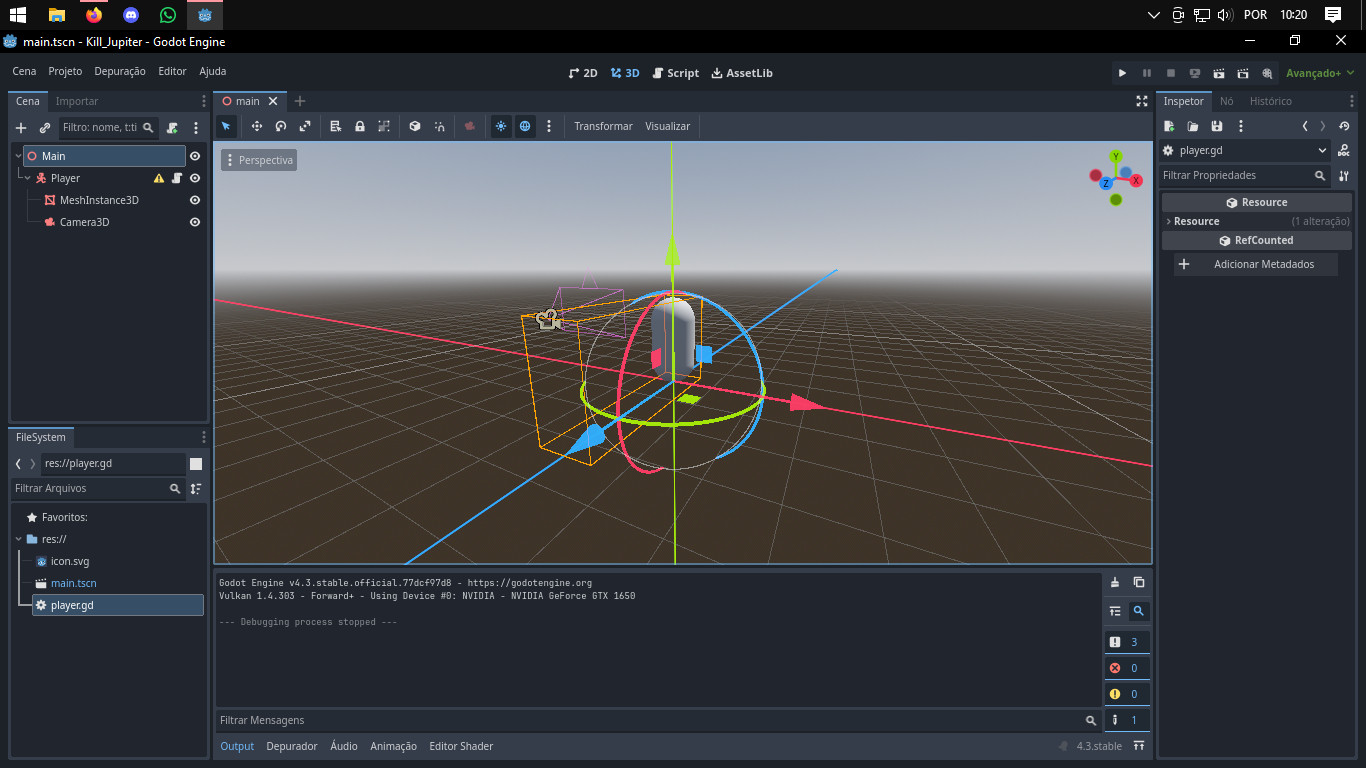Toggle FileSystem split view mode
This screenshot has width=1366, height=768.
(196, 464)
